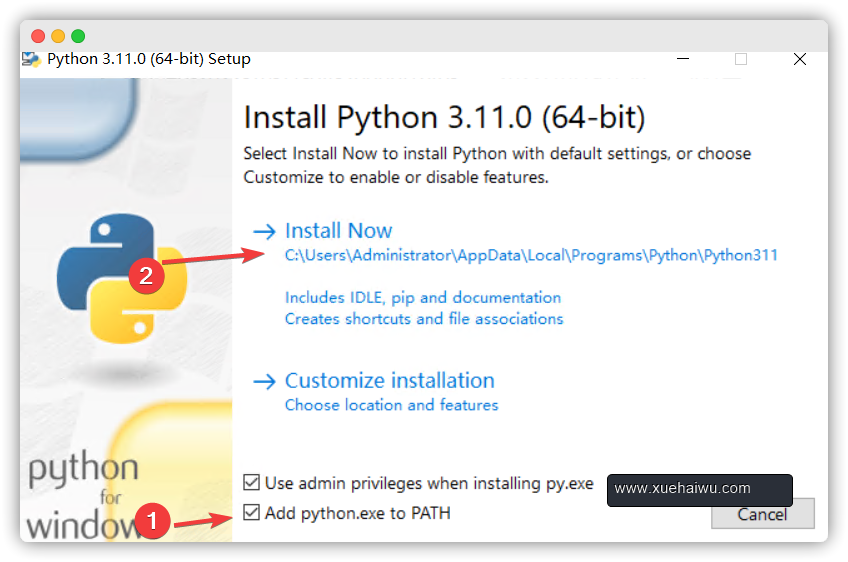Click the red circle marker numbered 2
Viewport: 848px width, 562px height.
click(146, 276)
